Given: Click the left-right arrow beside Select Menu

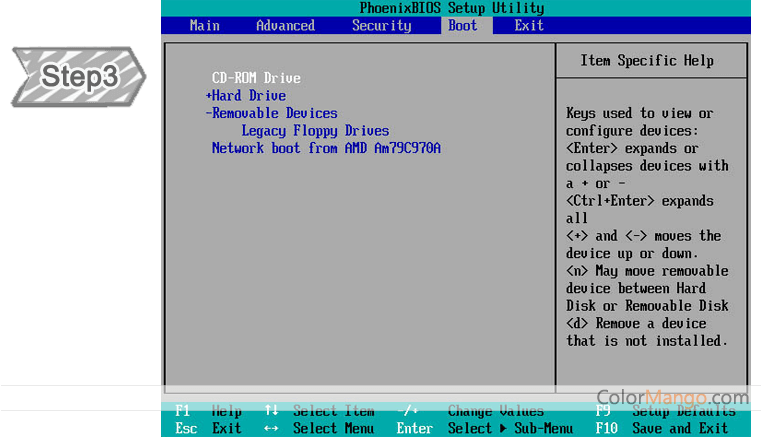Looking at the screenshot, I should click(271, 428).
